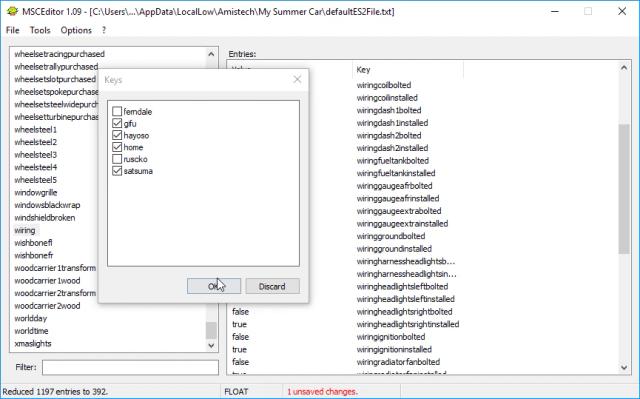
Task: Click true value of wiringignitioninstalled
Action: click(239, 350)
